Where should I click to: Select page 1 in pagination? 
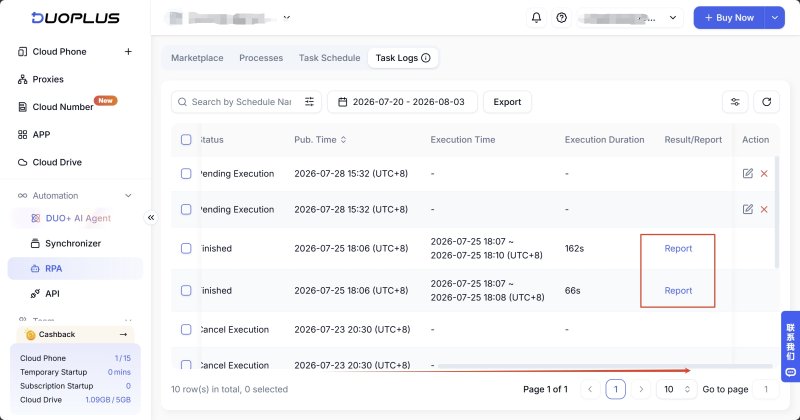coord(616,389)
